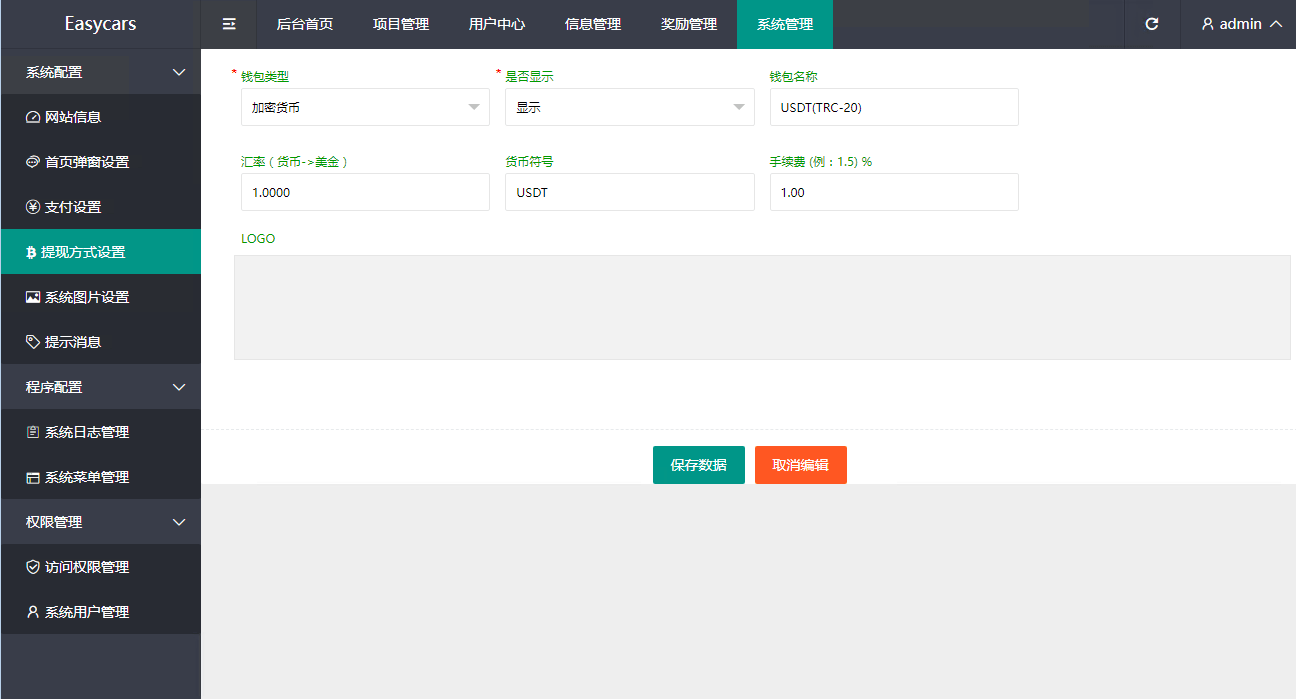Image resolution: width=1296 pixels, height=699 pixels.
Task: Click the Bitcoin icon for 提现方式设置
Action: (x=34, y=251)
